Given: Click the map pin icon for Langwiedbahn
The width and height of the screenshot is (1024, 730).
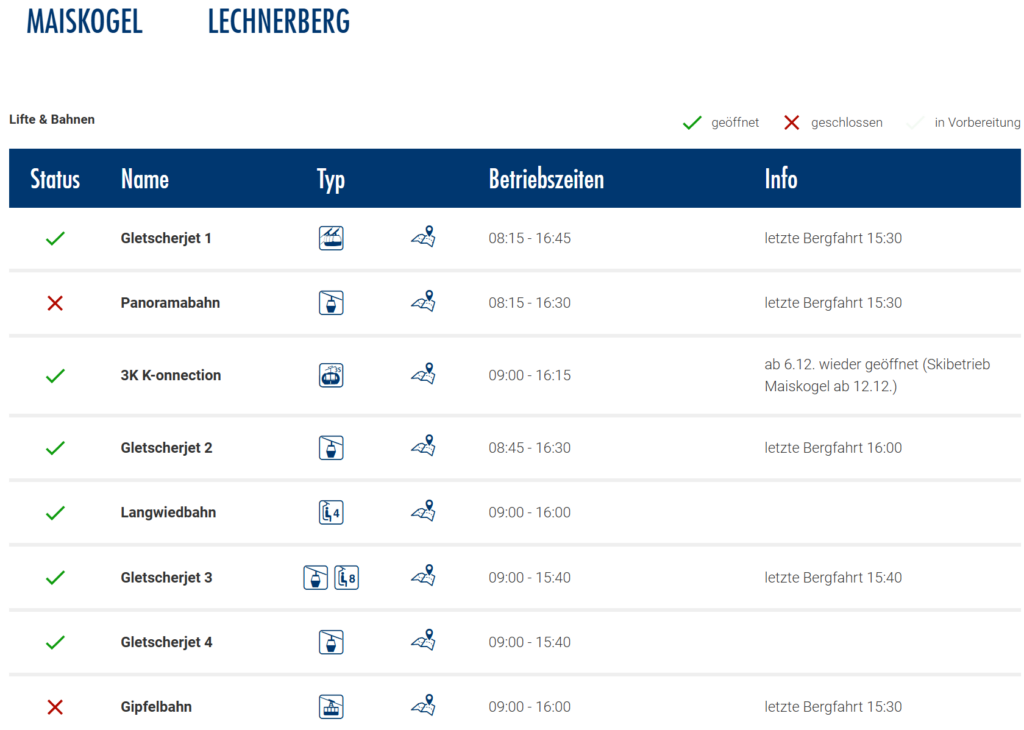Looking at the screenshot, I should pos(423,512).
